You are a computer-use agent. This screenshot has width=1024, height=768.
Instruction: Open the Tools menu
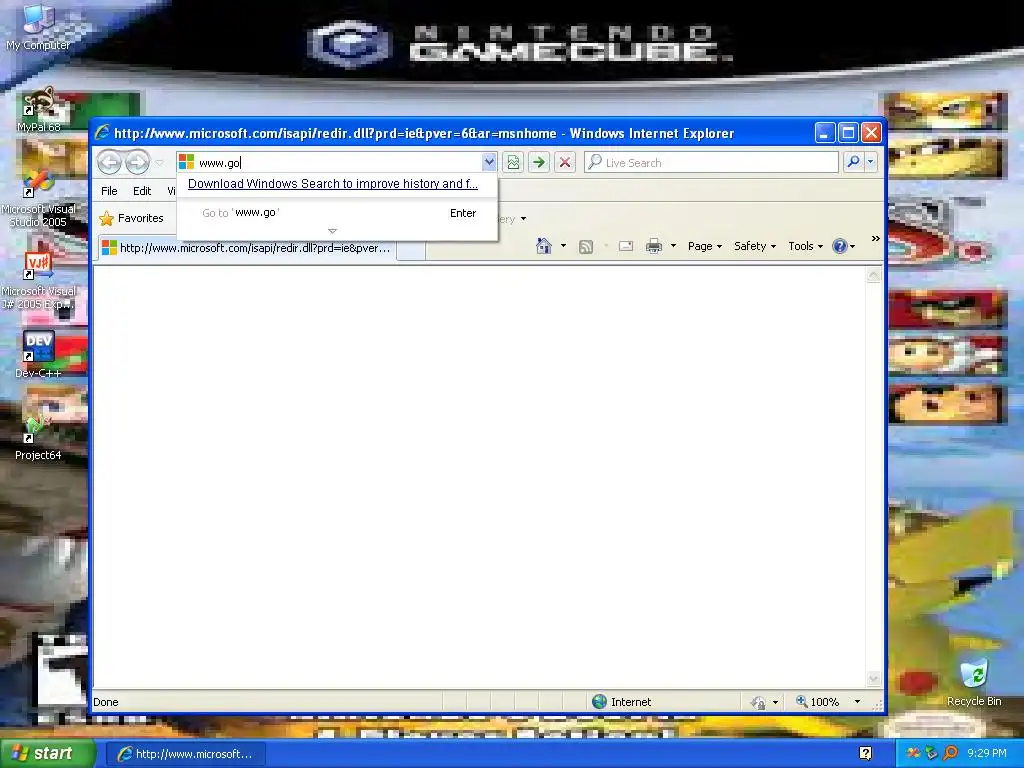point(805,246)
